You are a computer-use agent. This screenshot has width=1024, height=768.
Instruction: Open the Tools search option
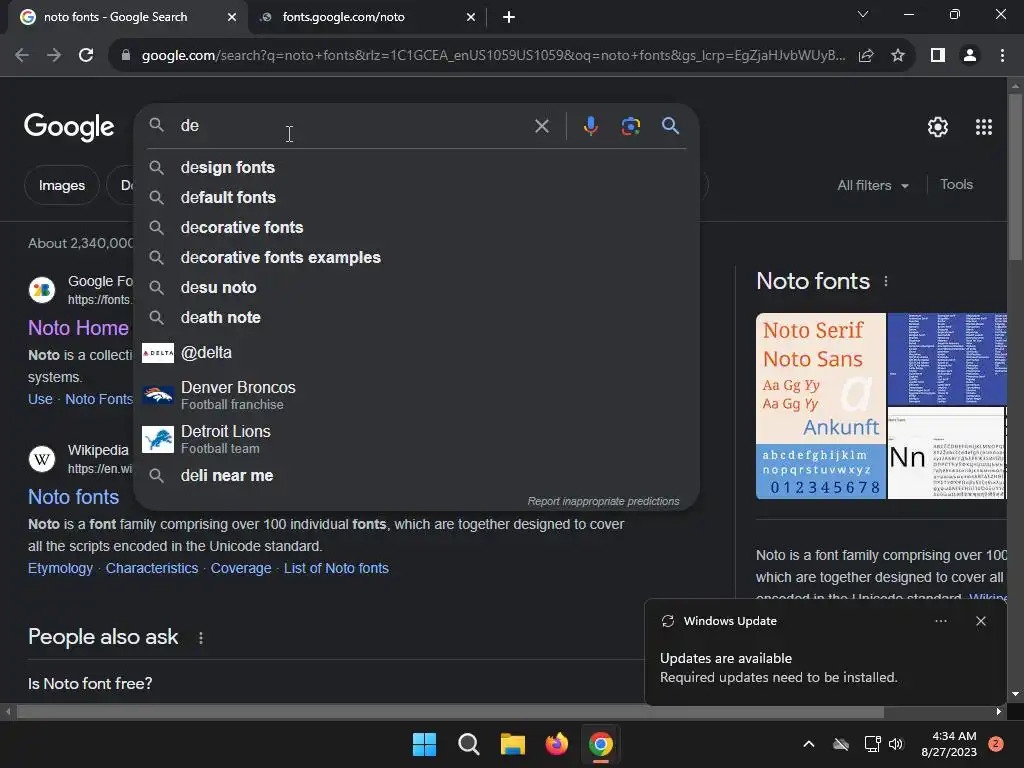(956, 185)
